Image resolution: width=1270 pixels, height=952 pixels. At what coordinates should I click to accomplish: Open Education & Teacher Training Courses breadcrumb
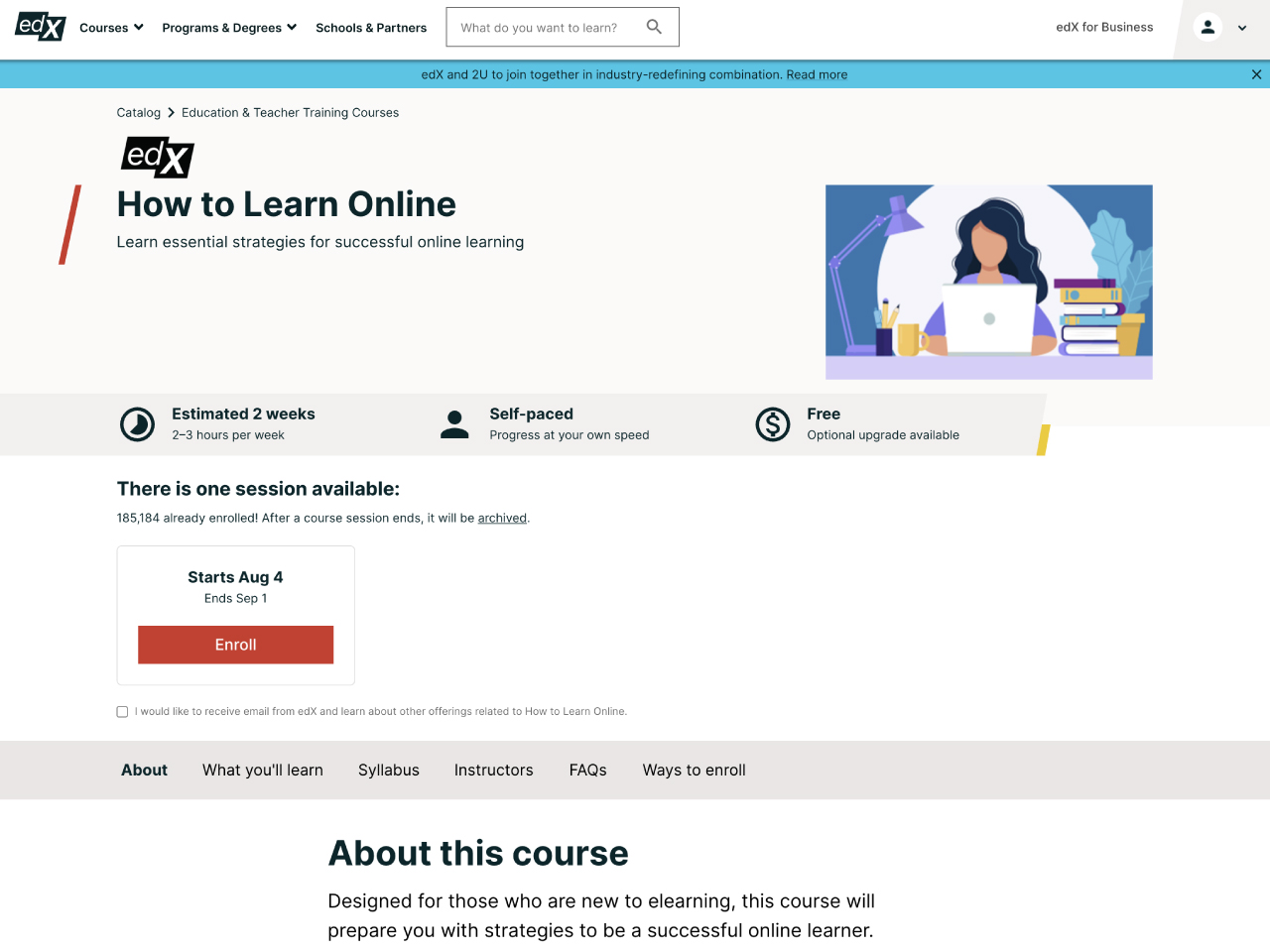290,113
